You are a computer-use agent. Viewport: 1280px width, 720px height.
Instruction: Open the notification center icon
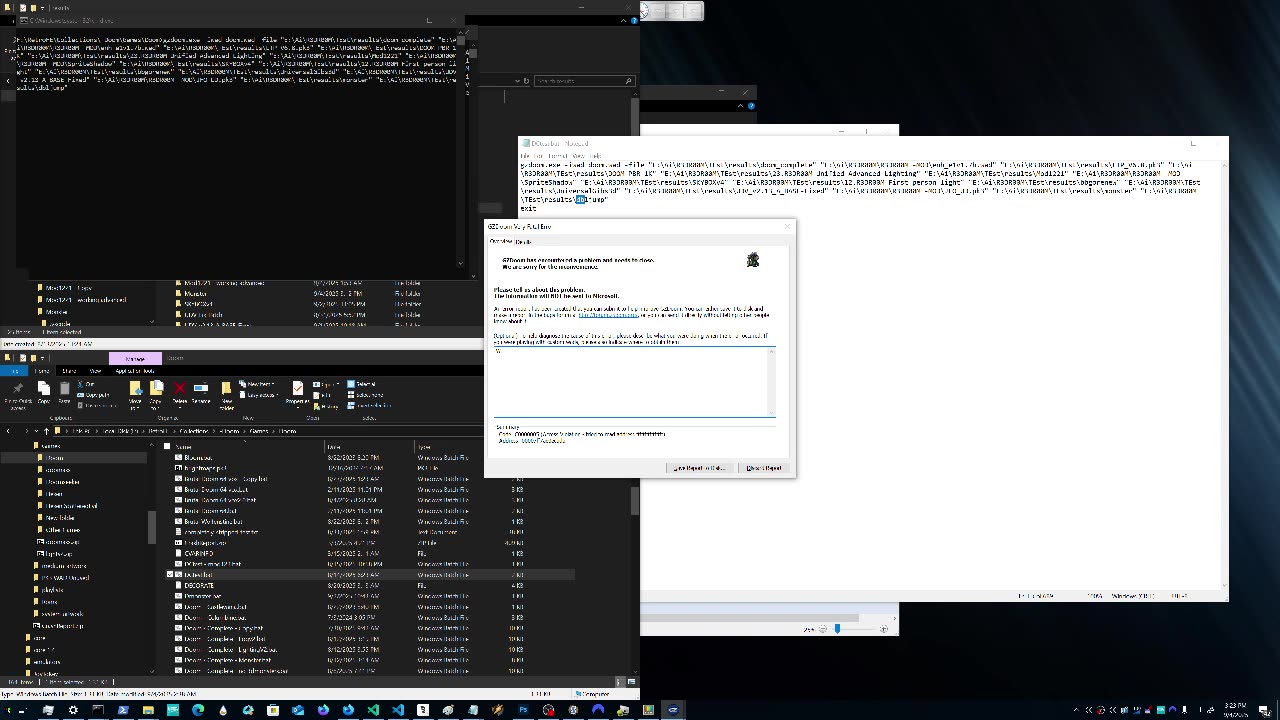(x=1264, y=710)
